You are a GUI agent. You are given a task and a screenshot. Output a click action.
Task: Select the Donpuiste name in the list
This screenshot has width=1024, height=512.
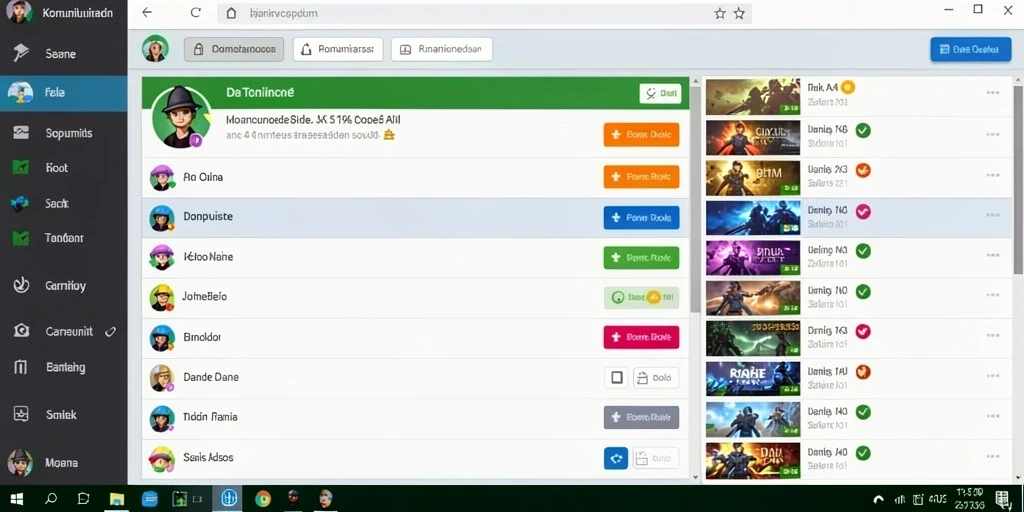point(208,216)
